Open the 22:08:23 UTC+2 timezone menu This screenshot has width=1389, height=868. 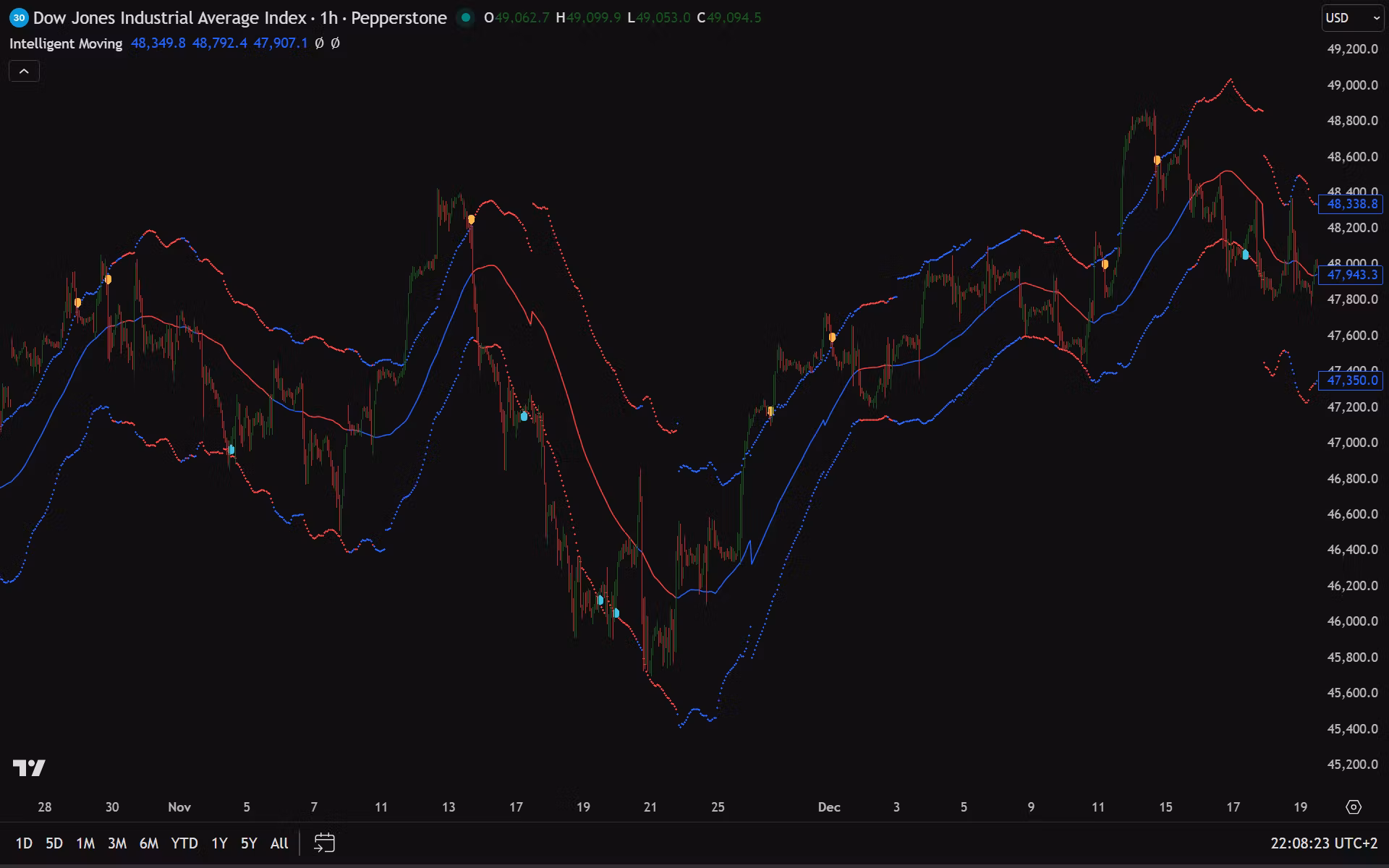(x=1323, y=843)
